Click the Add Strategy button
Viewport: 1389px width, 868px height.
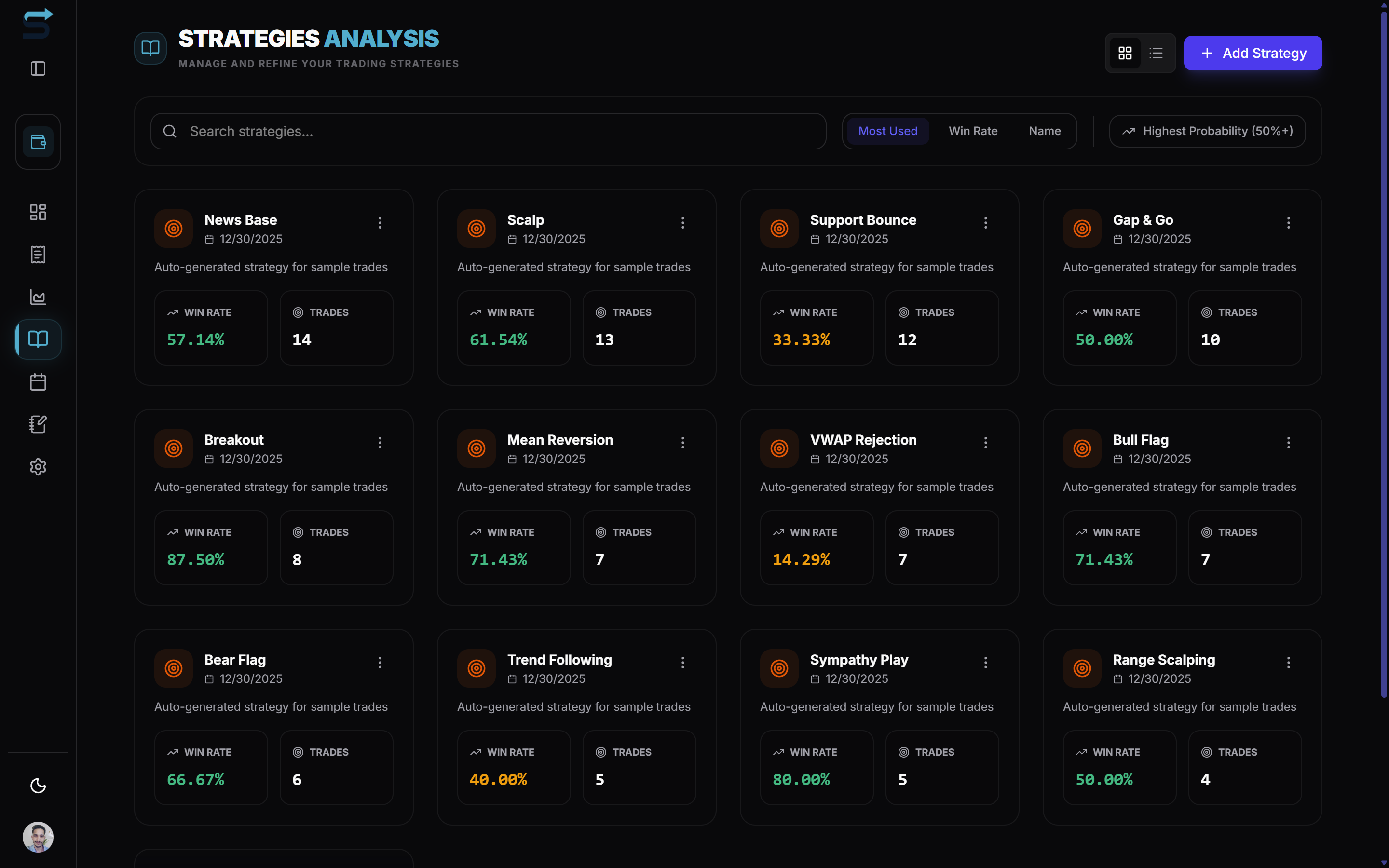(1253, 53)
